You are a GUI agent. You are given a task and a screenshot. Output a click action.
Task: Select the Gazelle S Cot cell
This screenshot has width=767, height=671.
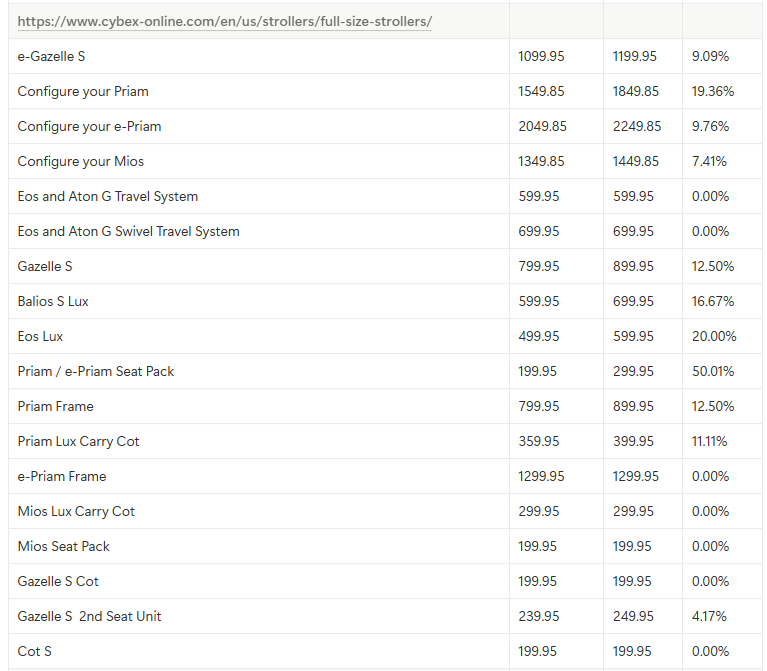coord(259,581)
